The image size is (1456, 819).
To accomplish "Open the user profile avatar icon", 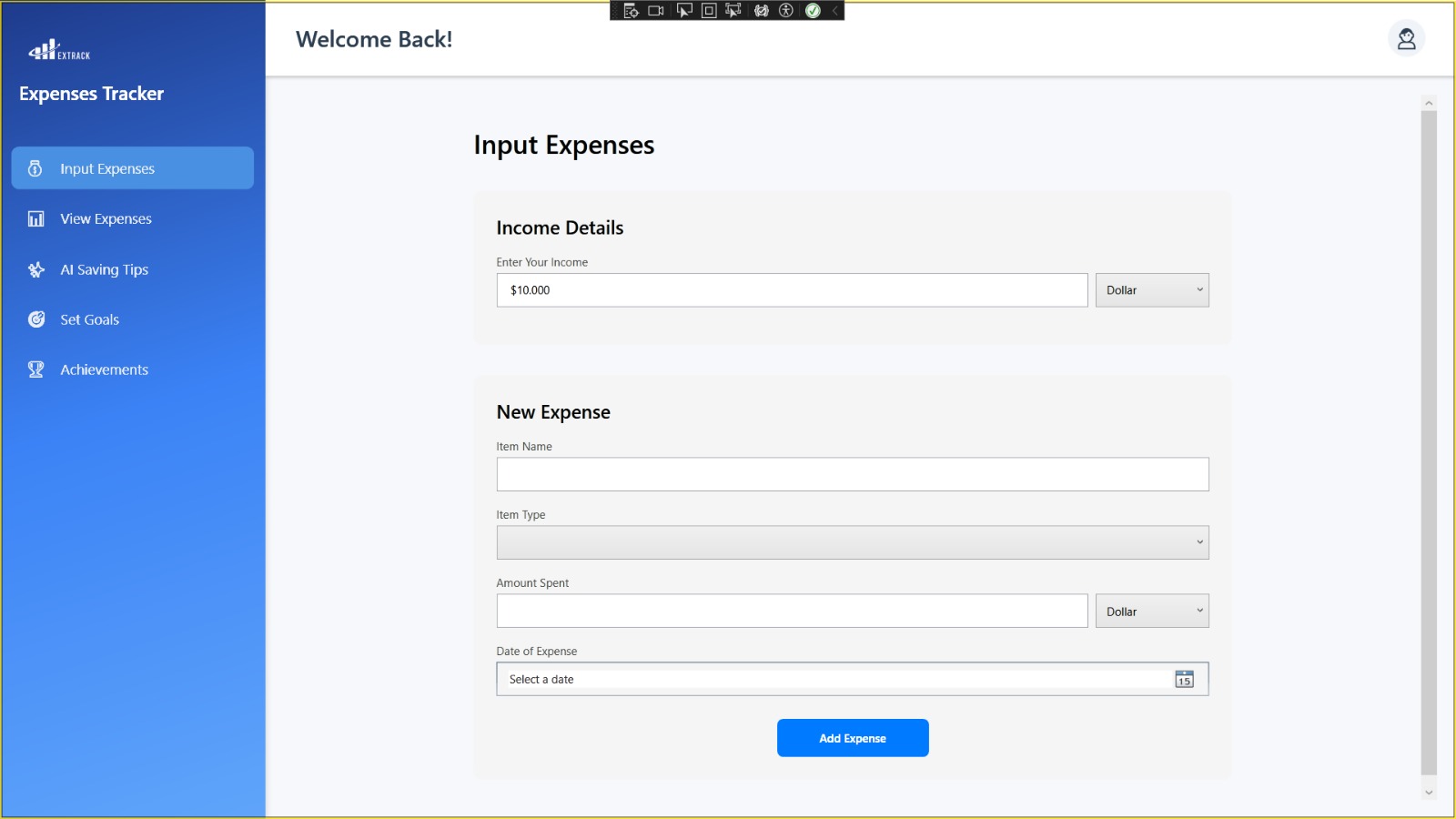I will tap(1406, 39).
